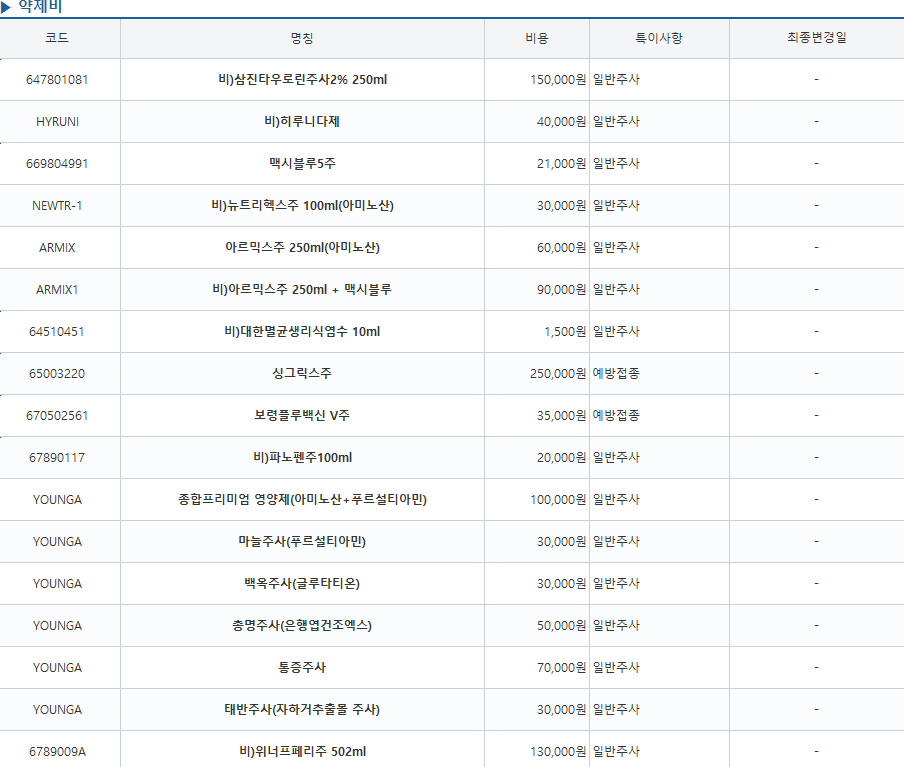Click 종합프리미엄 영양제(아미노산+푸르설티아민) name
Viewport: 904px width, 767px height.
[x=302, y=500]
